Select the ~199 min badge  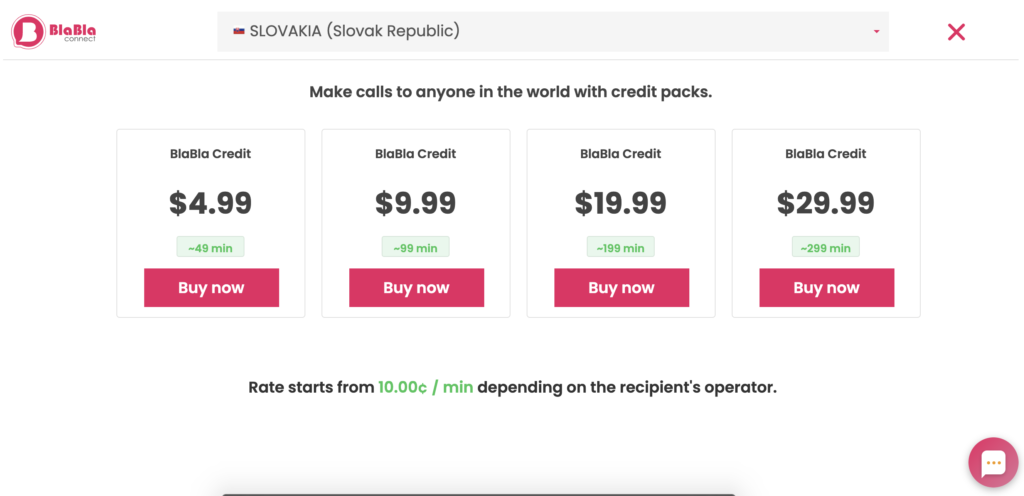tap(621, 247)
